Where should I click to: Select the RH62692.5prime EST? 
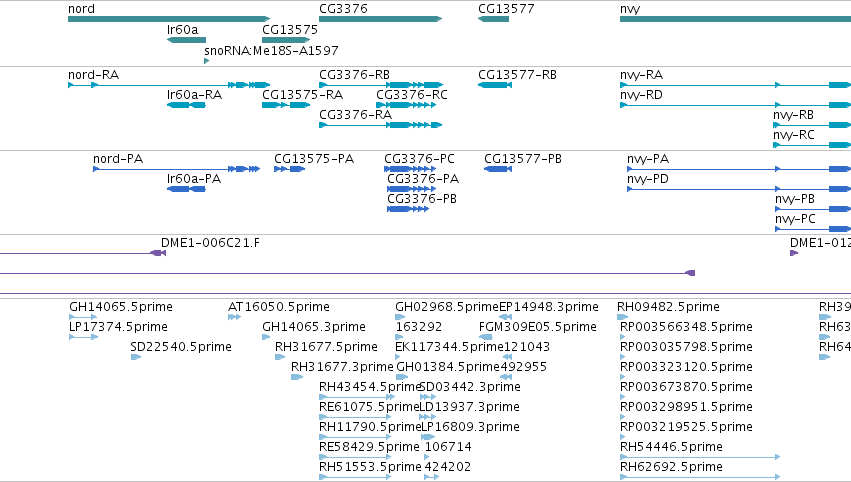pyautogui.click(x=700, y=477)
